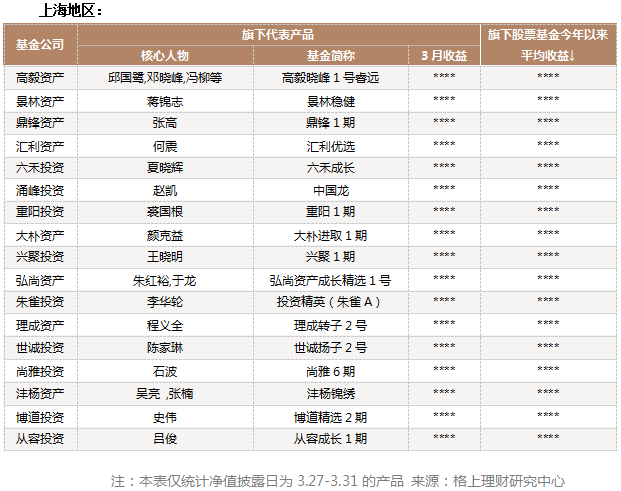Select the fund 沣杨锦绣
The width and height of the screenshot is (621, 491).
(x=331, y=394)
